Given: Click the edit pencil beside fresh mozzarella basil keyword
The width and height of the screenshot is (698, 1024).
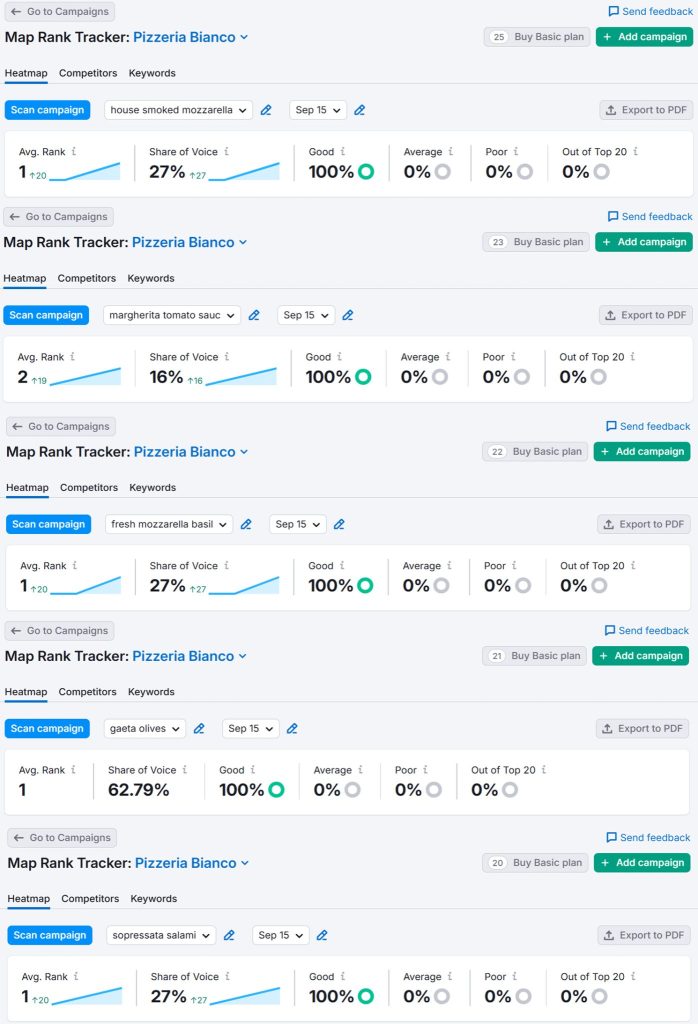Looking at the screenshot, I should pyautogui.click(x=246, y=524).
